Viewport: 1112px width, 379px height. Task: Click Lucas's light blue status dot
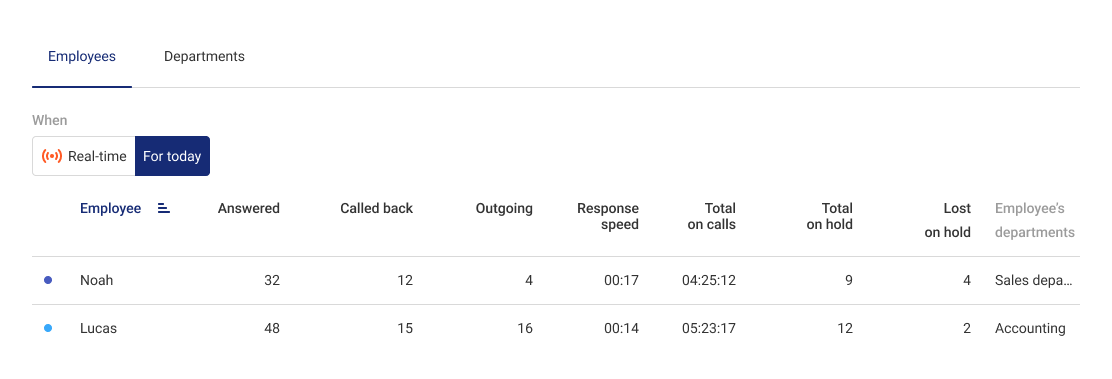click(x=48, y=329)
